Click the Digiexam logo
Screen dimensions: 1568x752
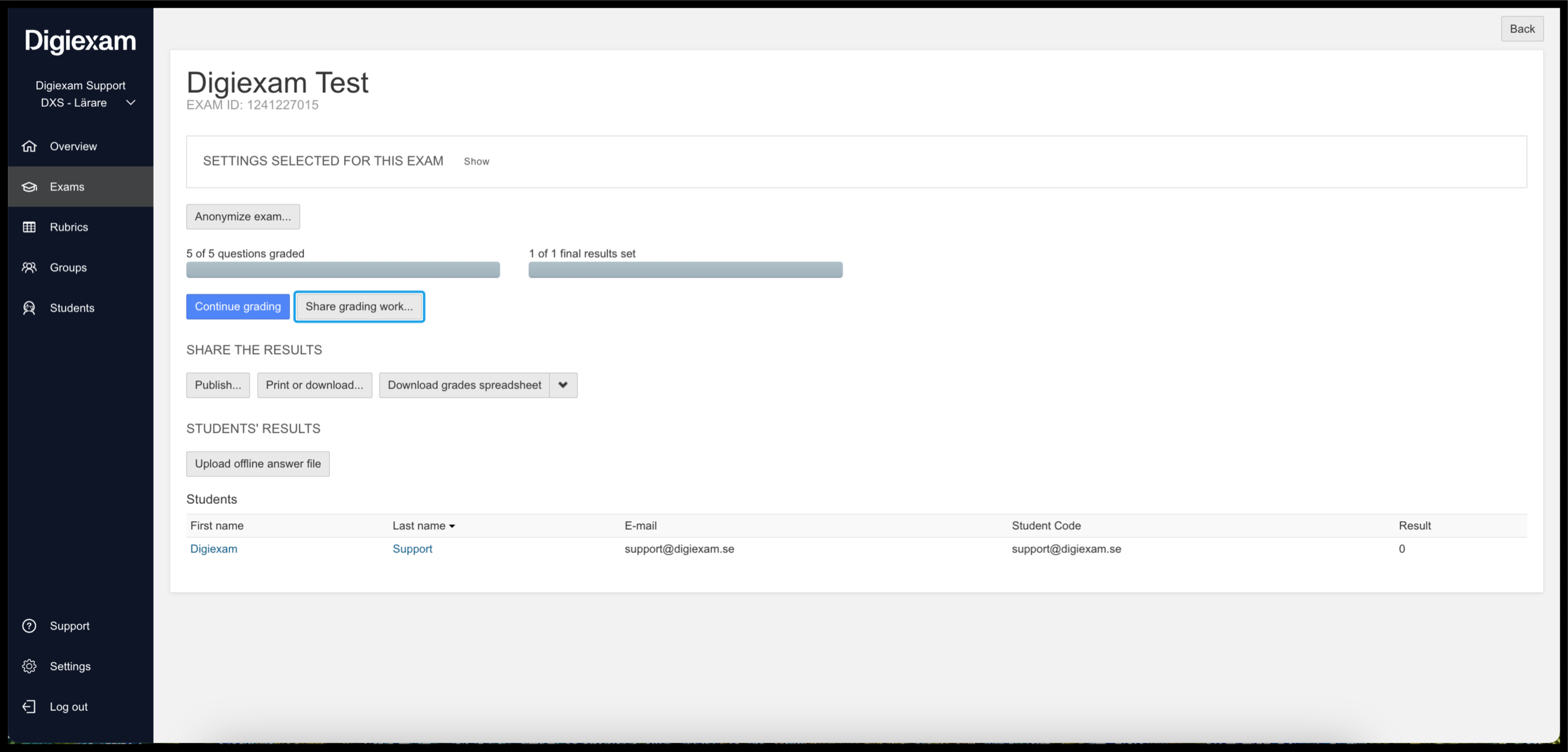click(80, 41)
